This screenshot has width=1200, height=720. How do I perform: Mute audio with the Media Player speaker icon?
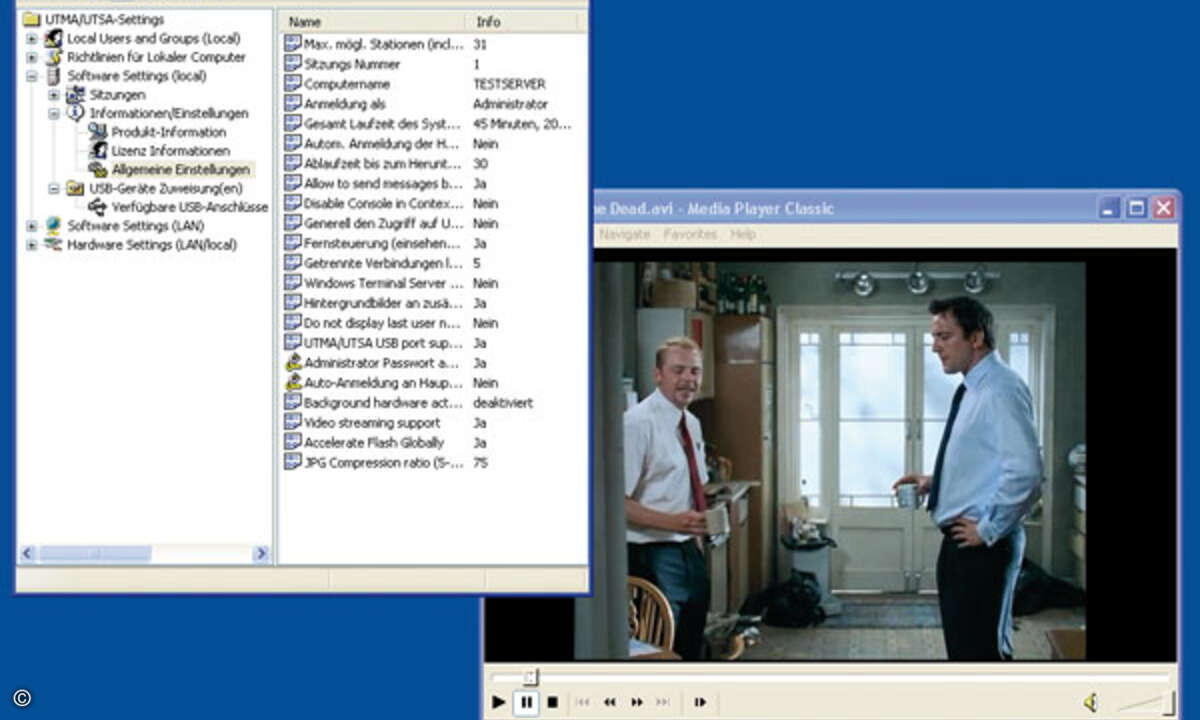point(1091,703)
